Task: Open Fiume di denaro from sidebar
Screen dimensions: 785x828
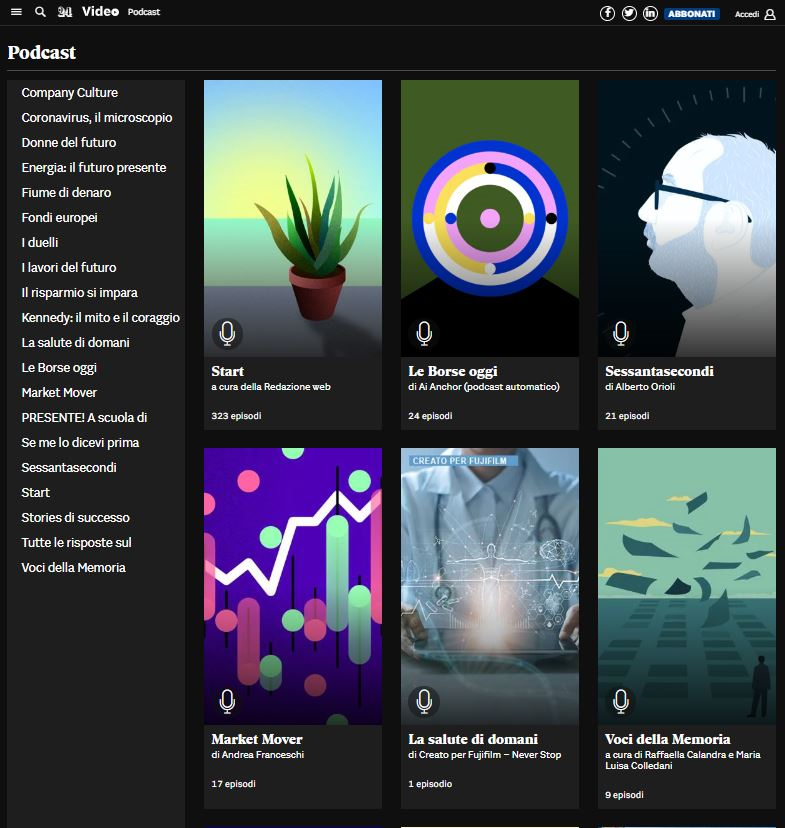Action: [66, 193]
